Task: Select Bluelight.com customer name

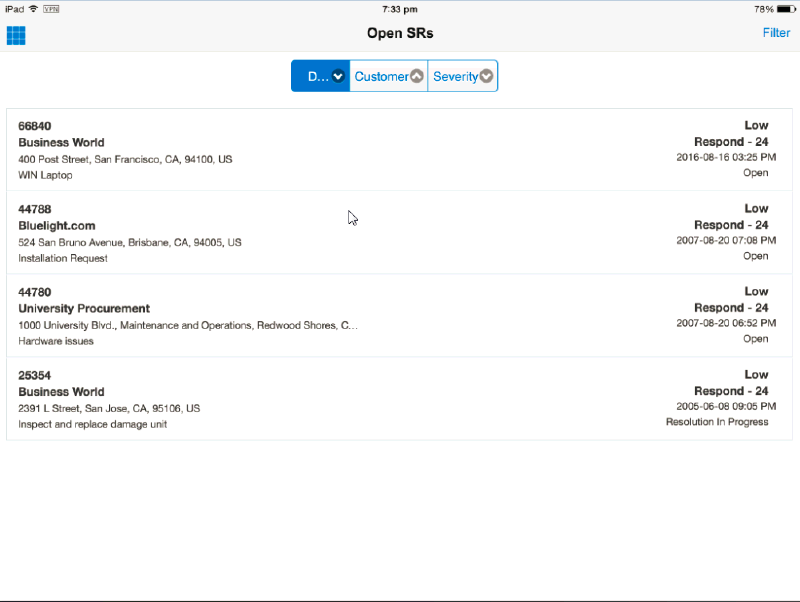Action: coord(57,225)
